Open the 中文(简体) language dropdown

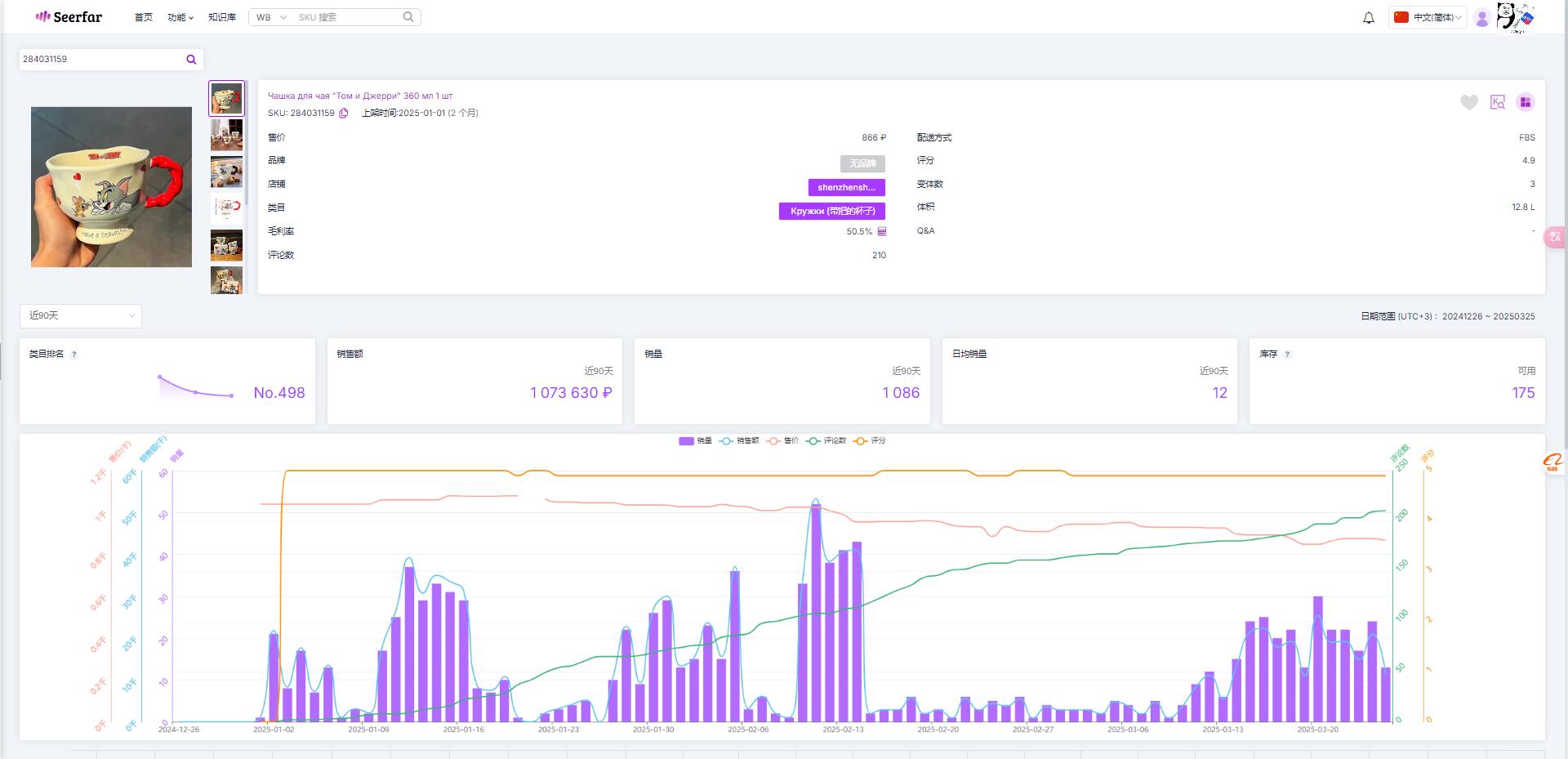tap(1428, 17)
